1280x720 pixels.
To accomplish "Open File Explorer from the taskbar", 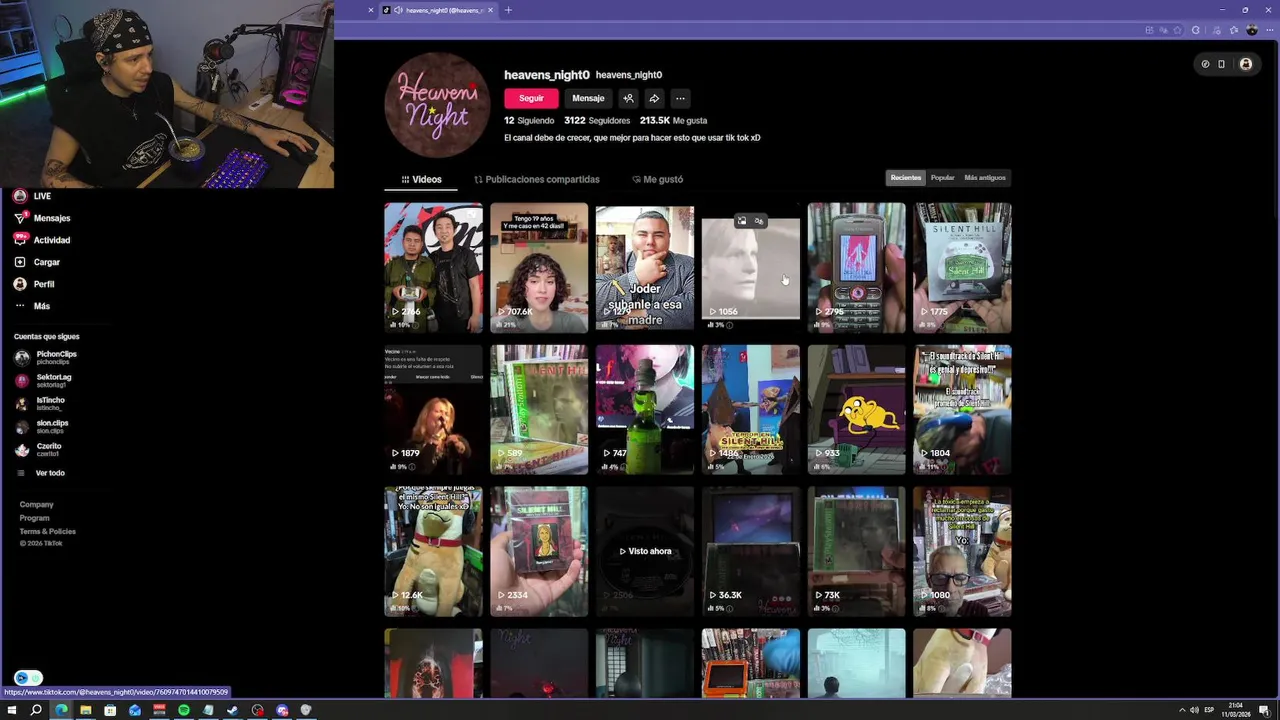I will click(x=86, y=710).
